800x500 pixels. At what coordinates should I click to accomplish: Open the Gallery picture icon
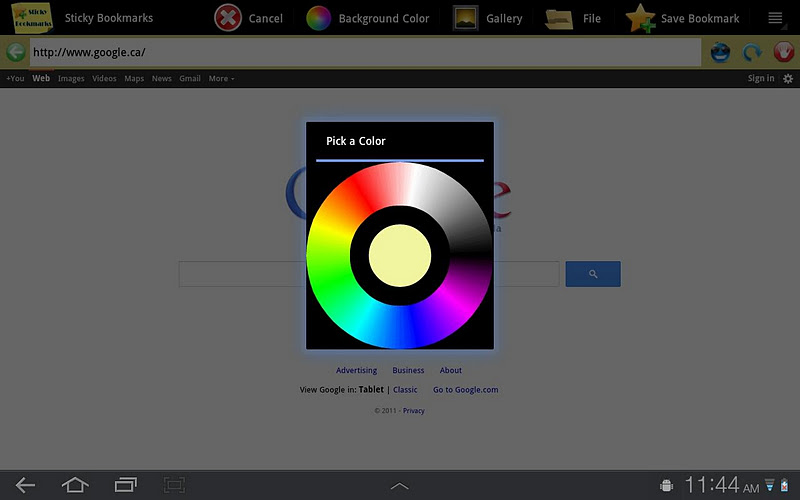pos(465,18)
